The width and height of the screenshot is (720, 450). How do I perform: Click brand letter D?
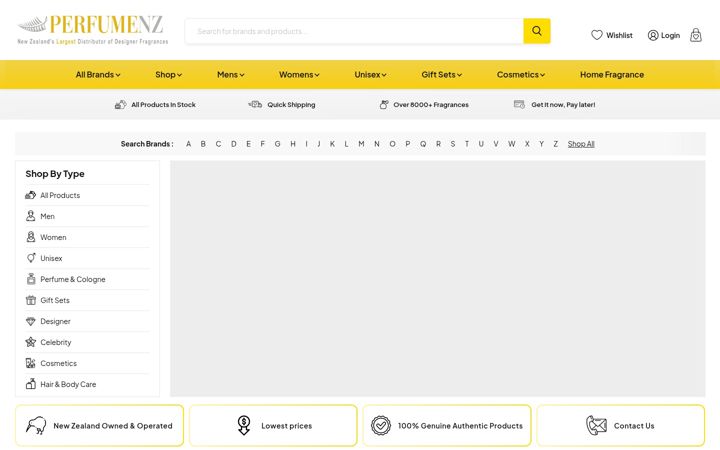click(234, 144)
